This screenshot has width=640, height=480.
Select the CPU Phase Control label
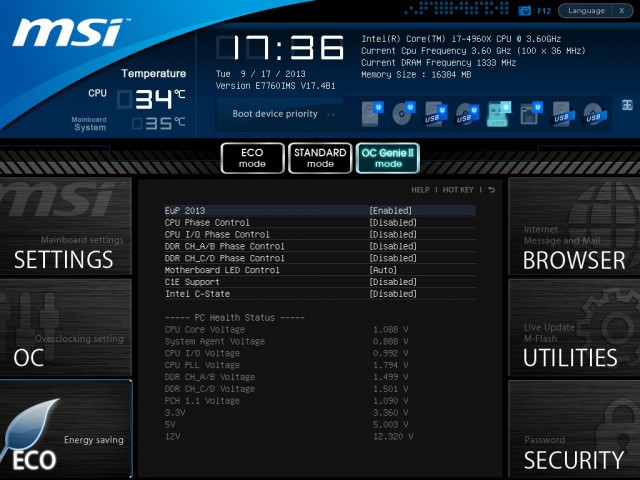point(207,222)
